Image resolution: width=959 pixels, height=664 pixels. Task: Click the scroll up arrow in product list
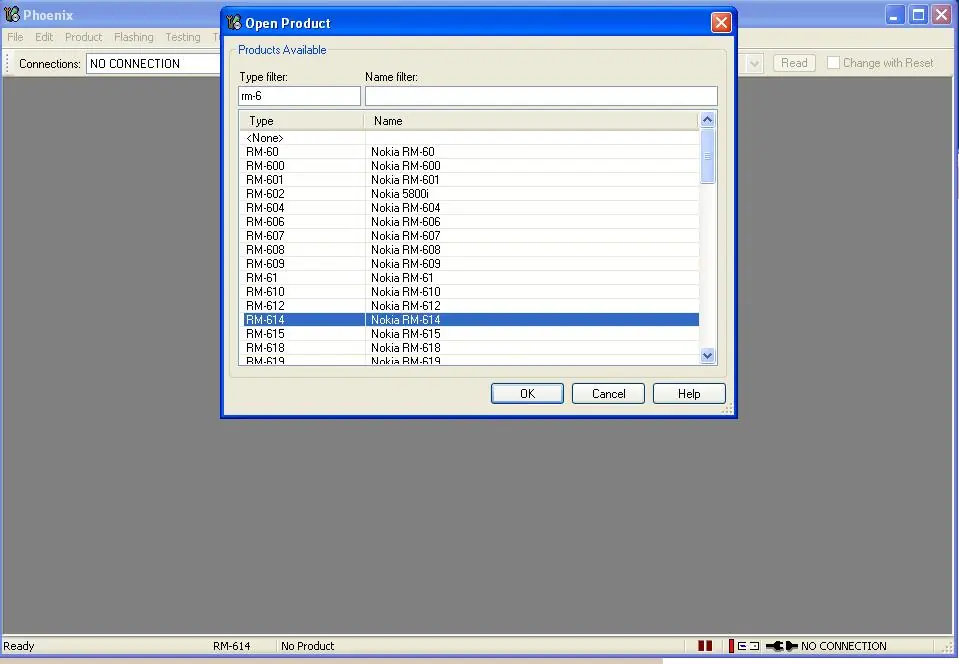708,120
